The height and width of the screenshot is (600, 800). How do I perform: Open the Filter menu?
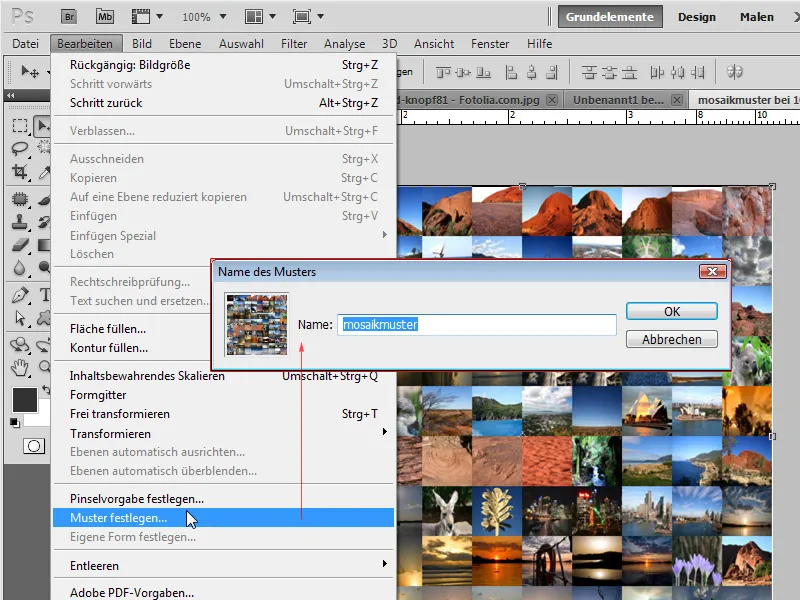coord(294,44)
